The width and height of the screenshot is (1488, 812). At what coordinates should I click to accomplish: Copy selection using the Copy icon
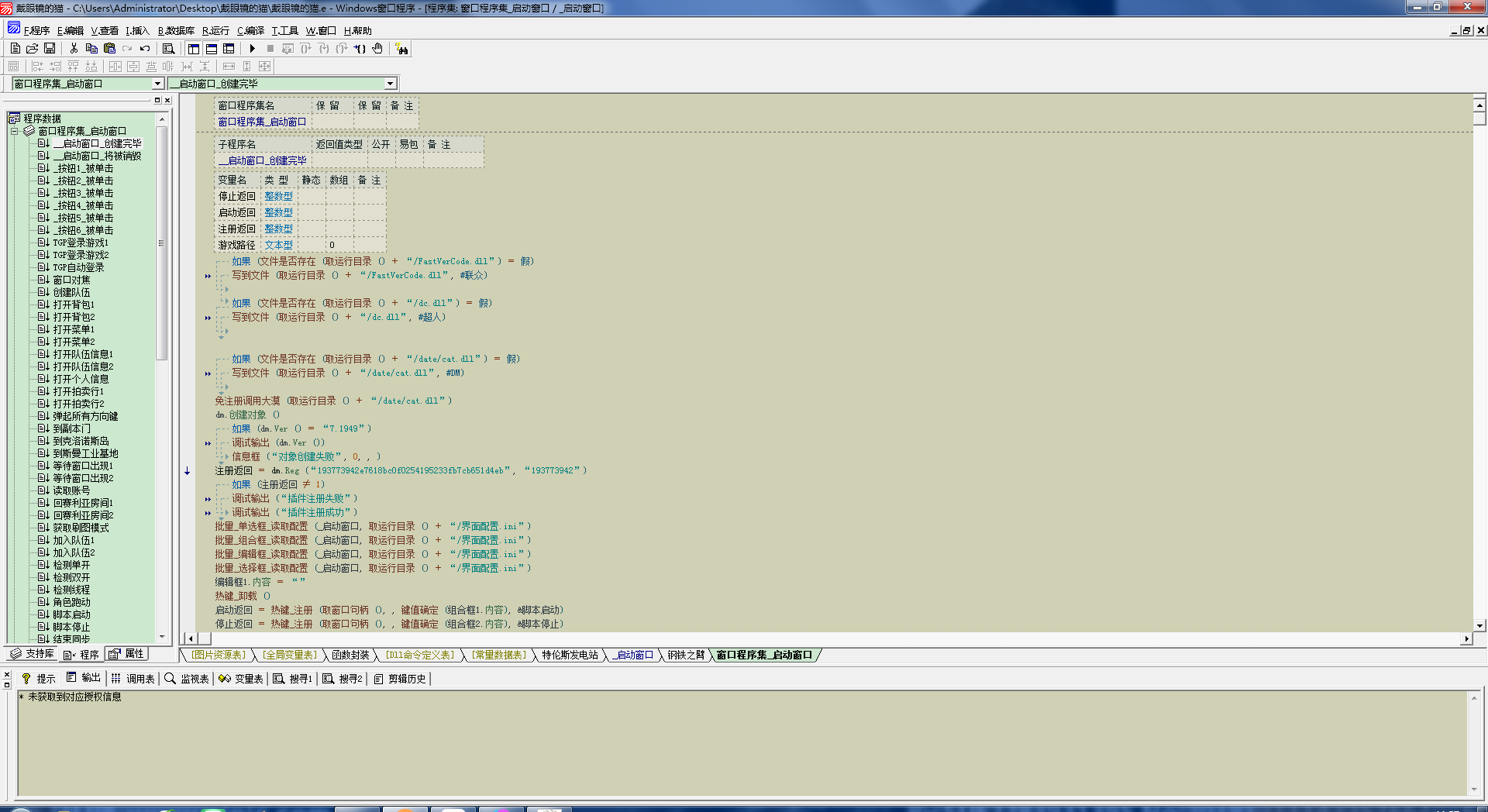pos(91,48)
